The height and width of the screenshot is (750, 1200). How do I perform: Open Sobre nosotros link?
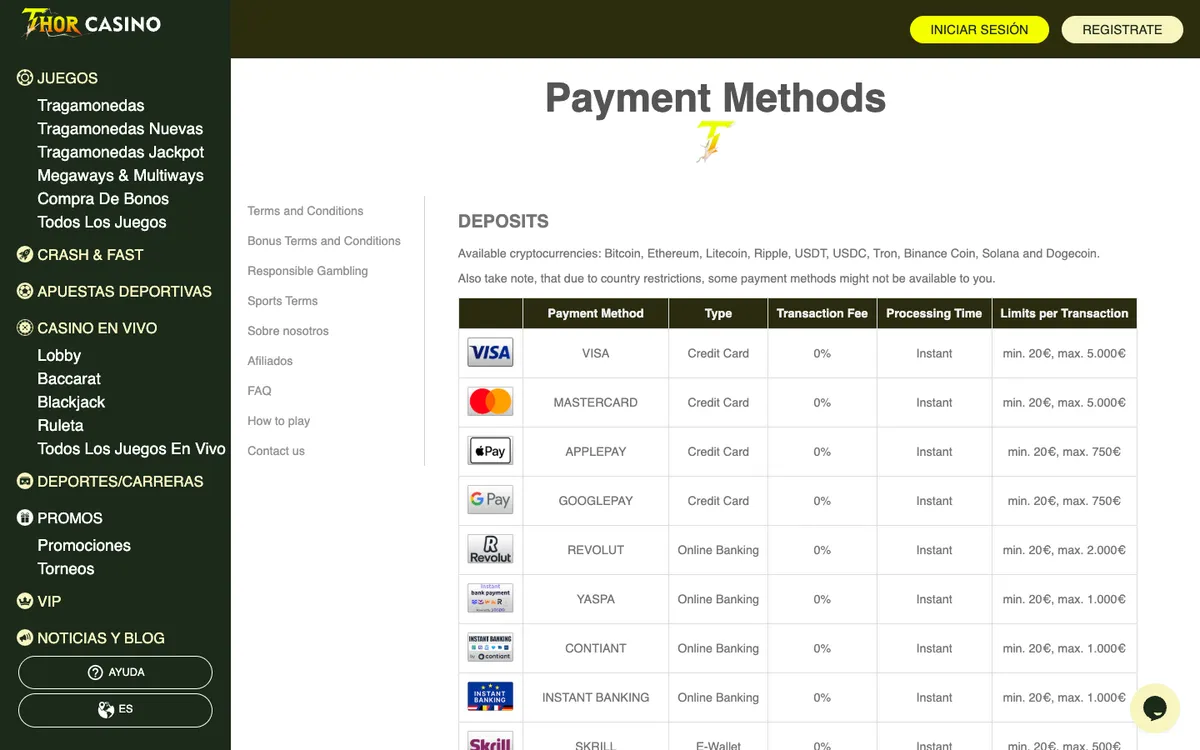click(288, 331)
